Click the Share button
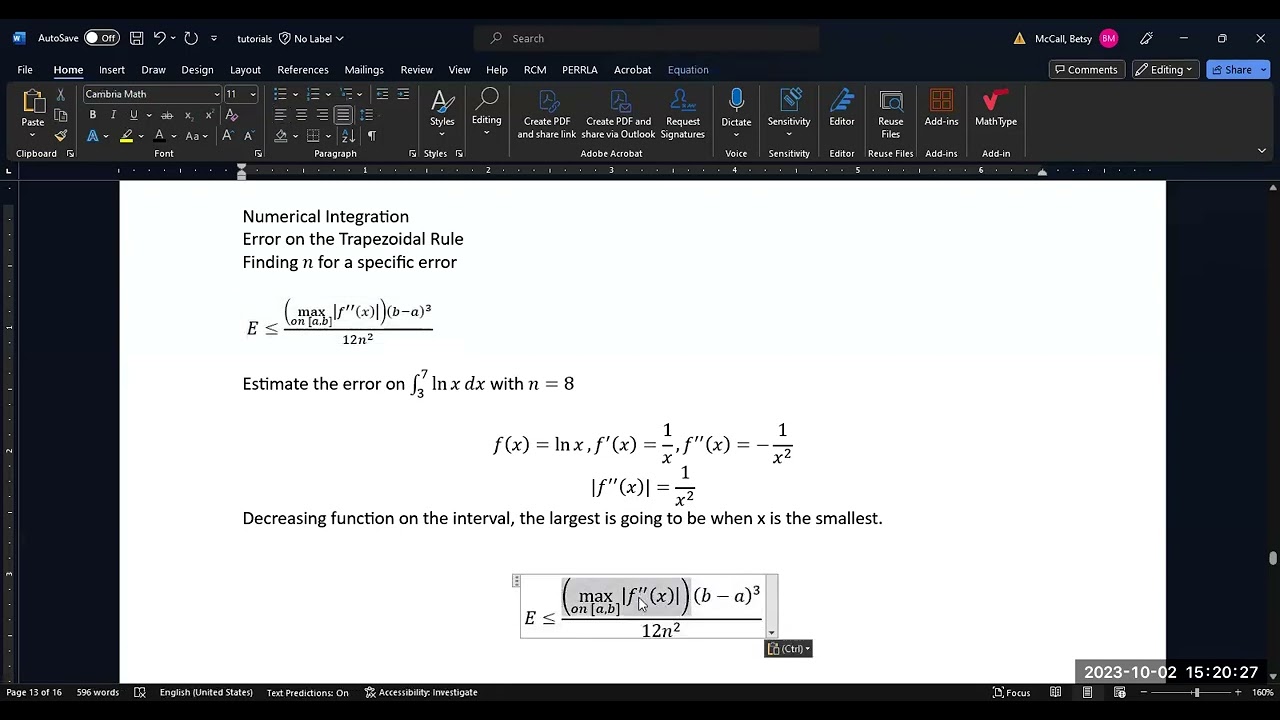Screen dimensions: 1280x720 [1237, 70]
